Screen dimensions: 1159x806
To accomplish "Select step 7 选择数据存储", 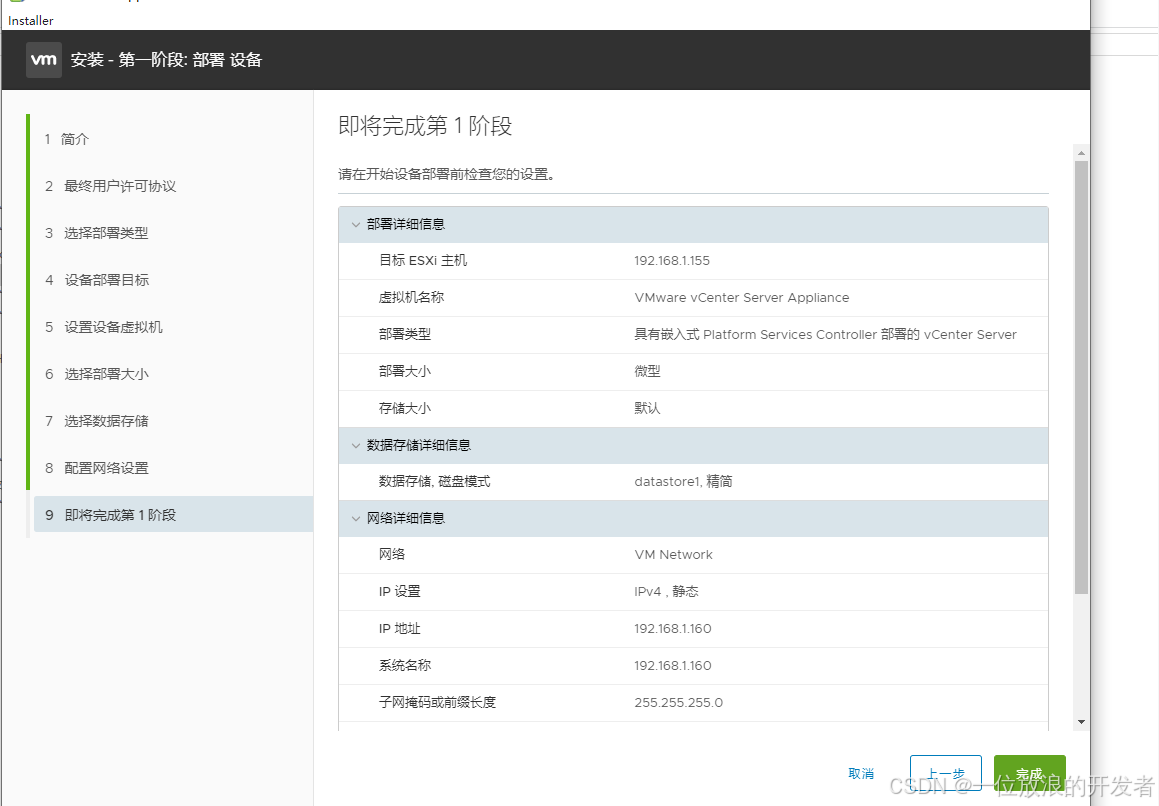I will pos(96,421).
